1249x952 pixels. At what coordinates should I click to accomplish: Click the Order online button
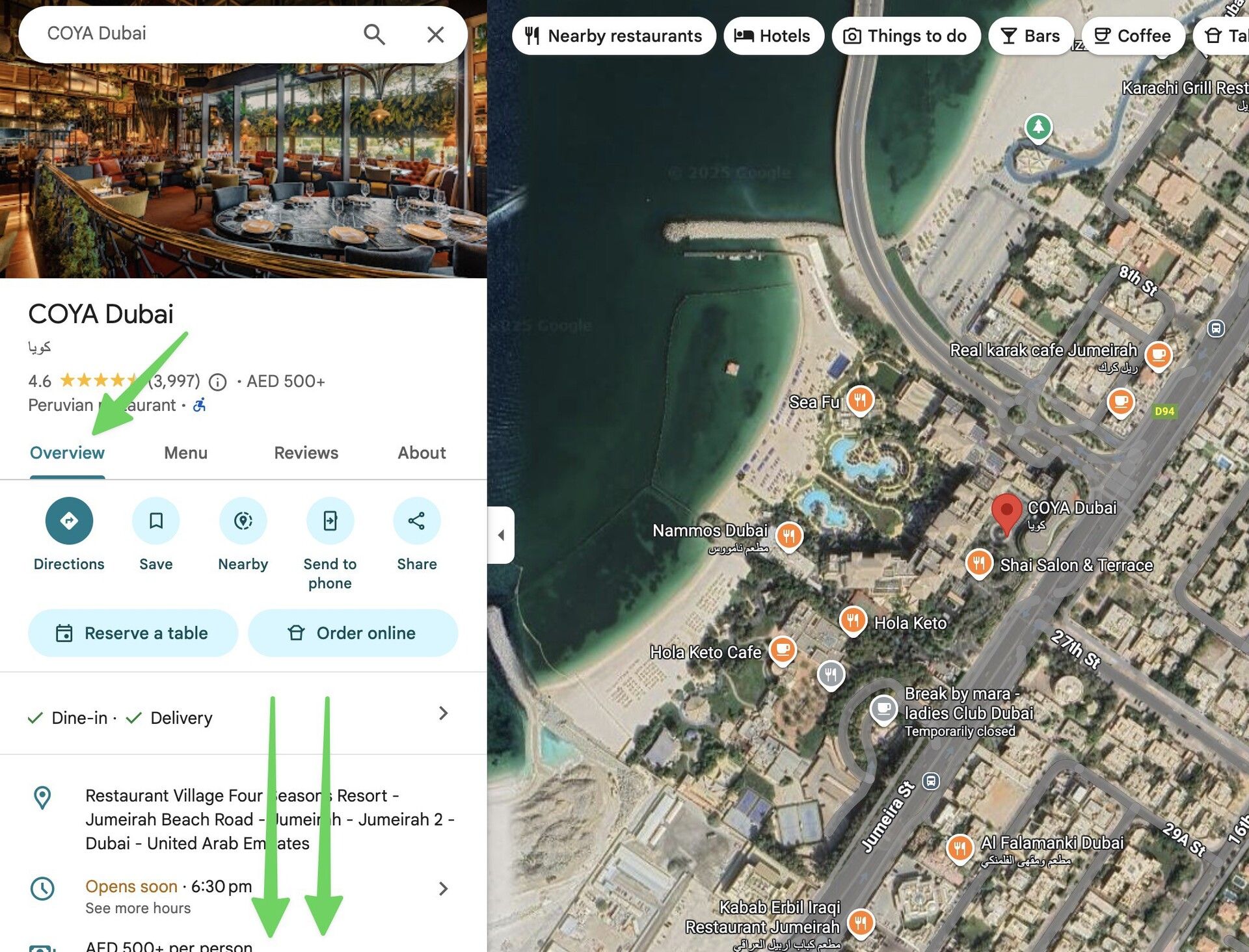(x=353, y=633)
